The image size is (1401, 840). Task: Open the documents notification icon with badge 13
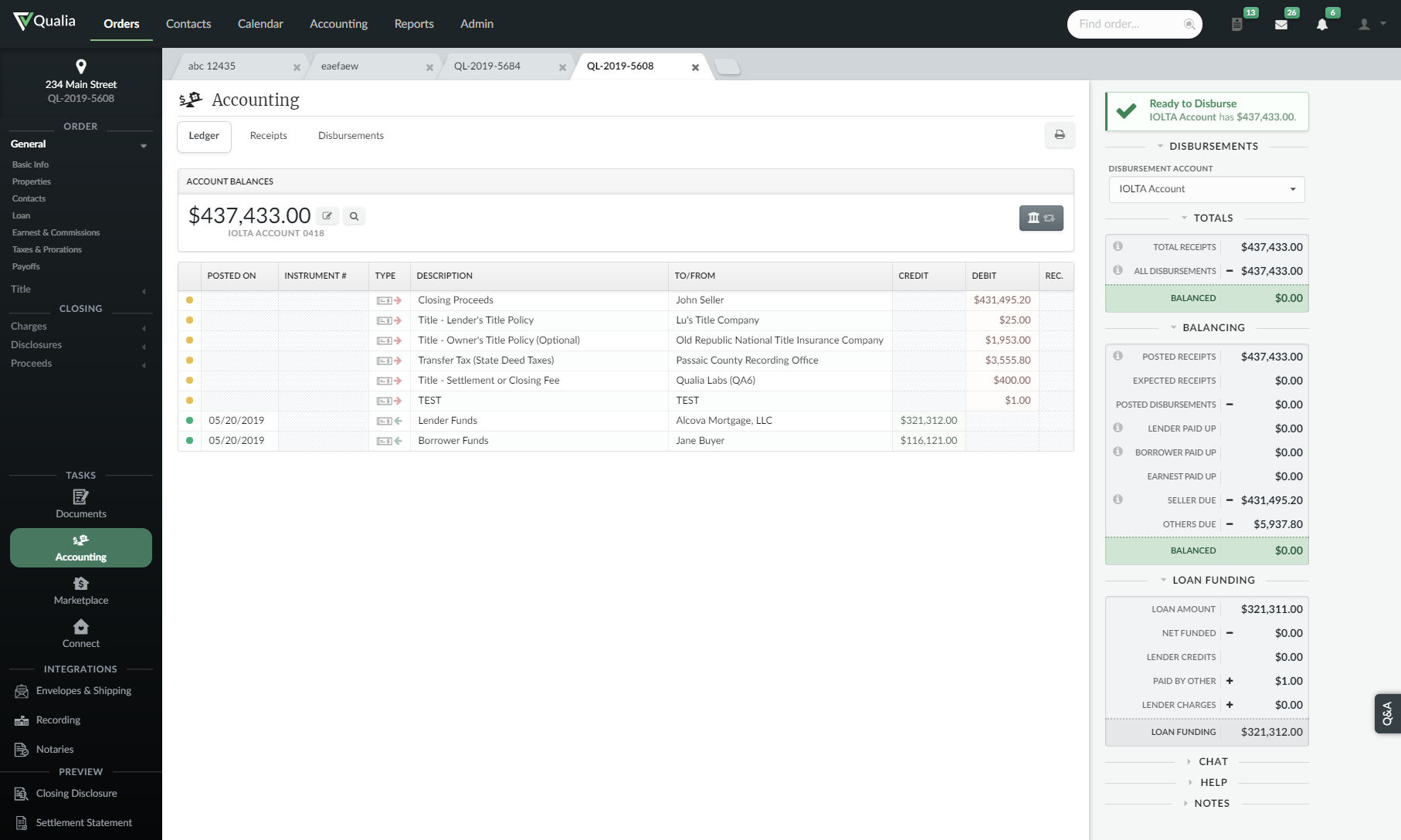coord(1236,24)
